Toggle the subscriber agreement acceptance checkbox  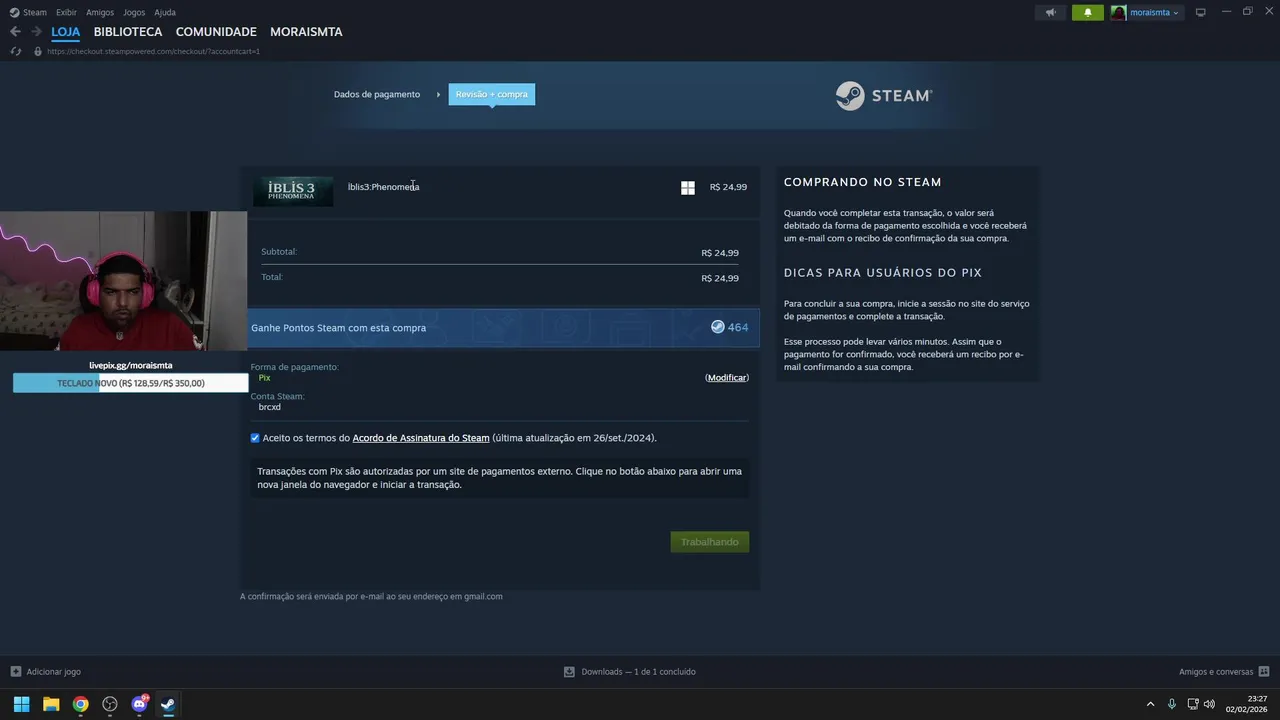coord(255,438)
